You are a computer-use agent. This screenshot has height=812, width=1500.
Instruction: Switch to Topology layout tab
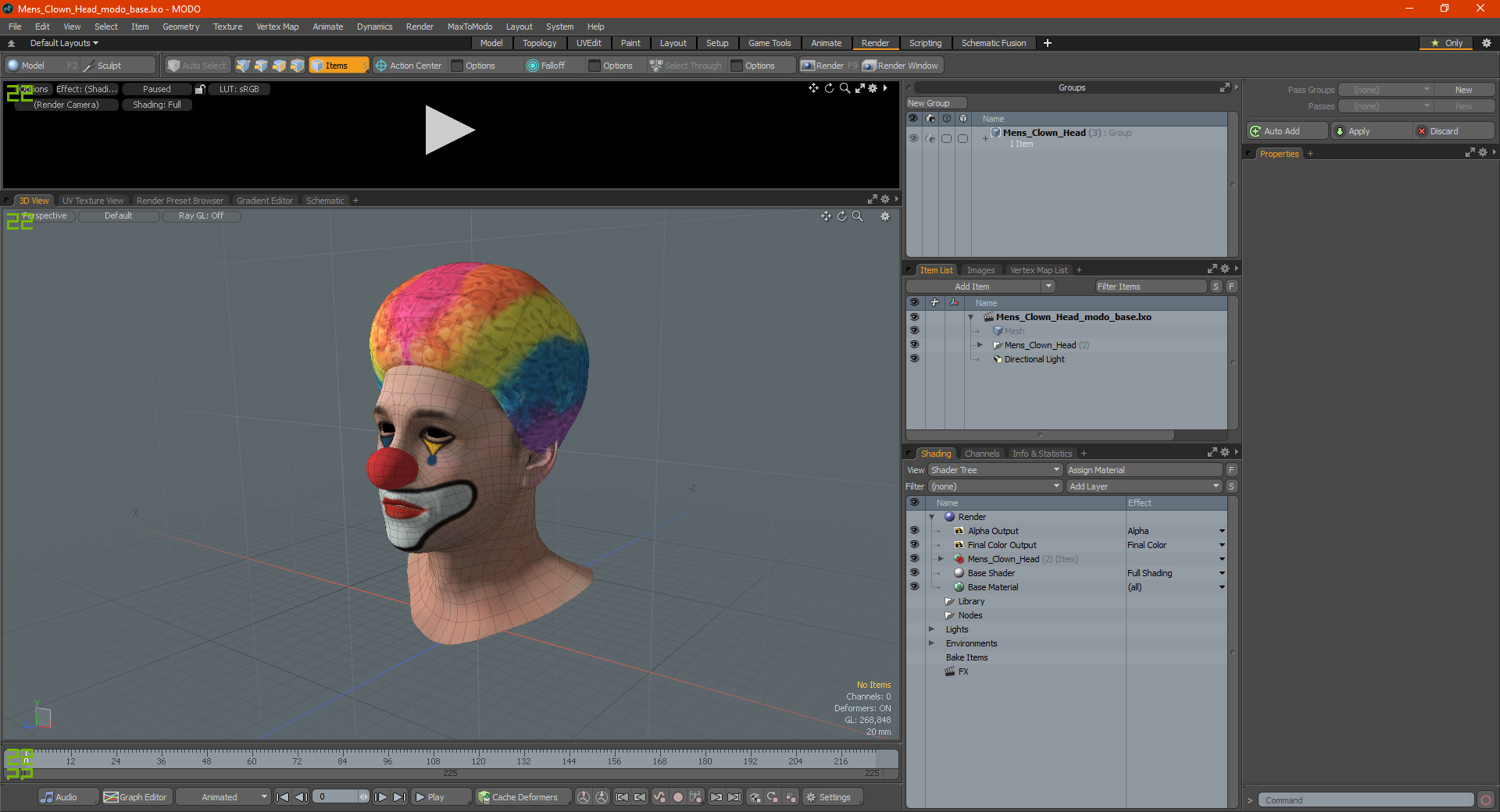click(x=539, y=43)
